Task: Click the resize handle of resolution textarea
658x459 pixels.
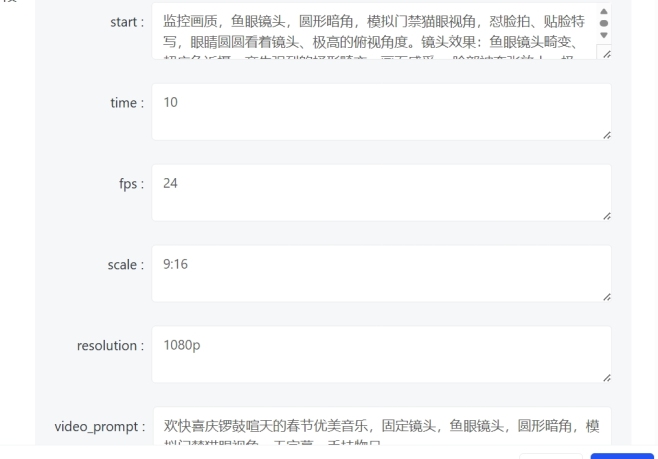Action: [x=606, y=377]
